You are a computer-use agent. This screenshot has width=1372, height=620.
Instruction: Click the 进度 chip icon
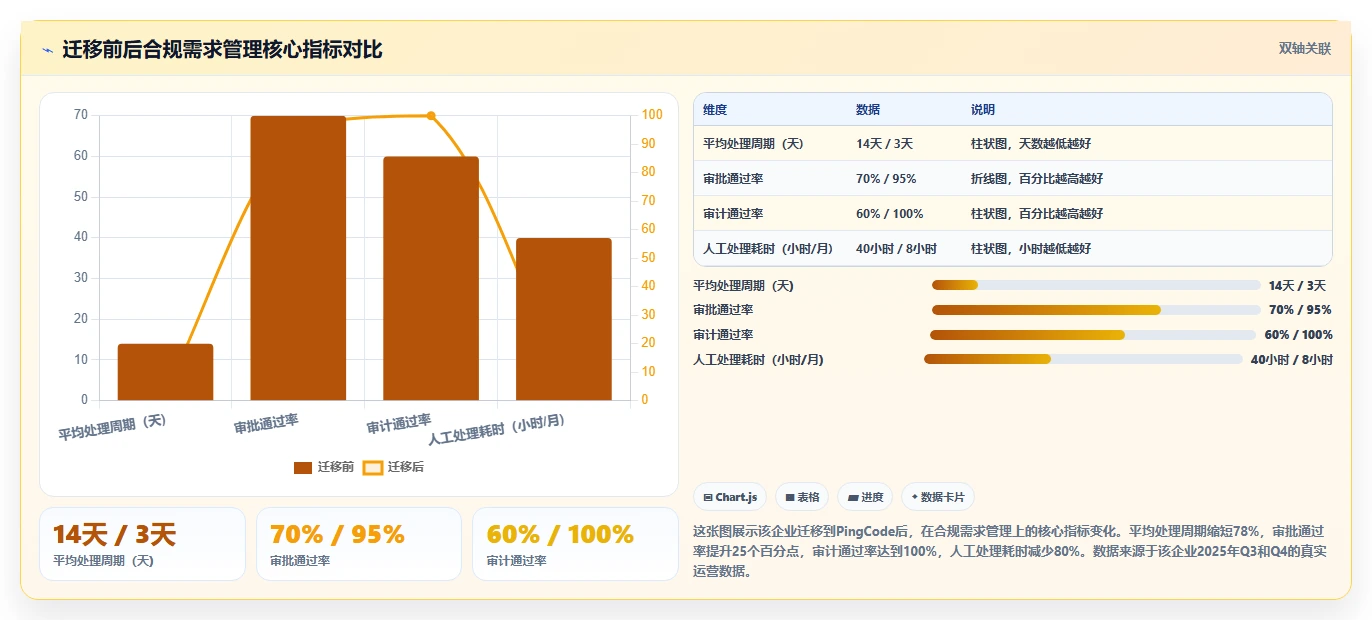853,497
